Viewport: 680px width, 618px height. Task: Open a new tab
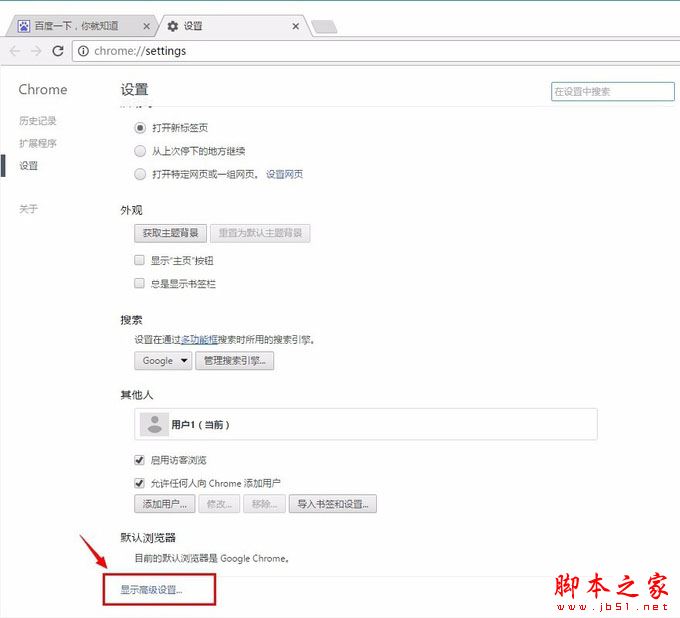(324, 27)
